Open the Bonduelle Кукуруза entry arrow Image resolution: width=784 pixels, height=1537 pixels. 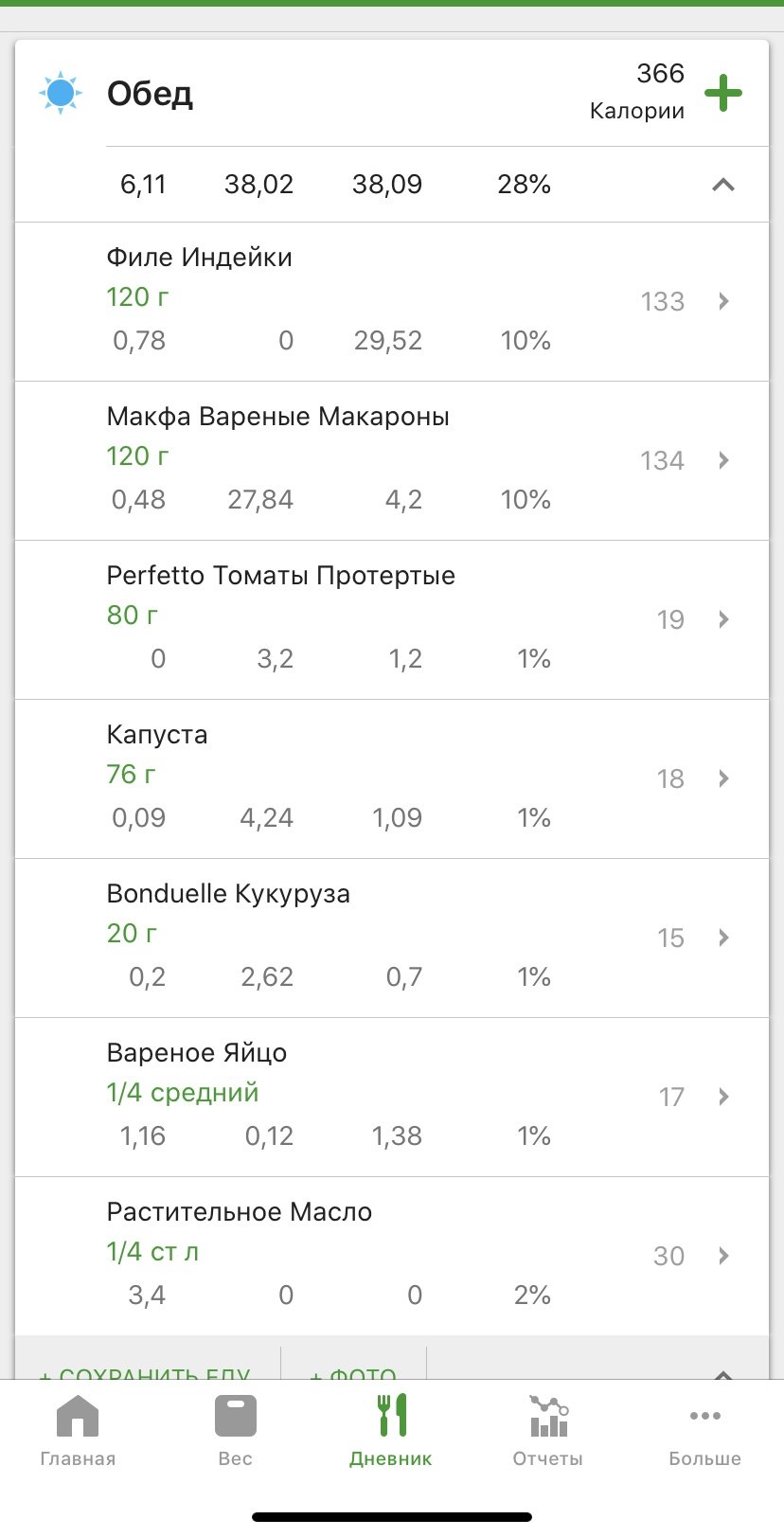[723, 938]
